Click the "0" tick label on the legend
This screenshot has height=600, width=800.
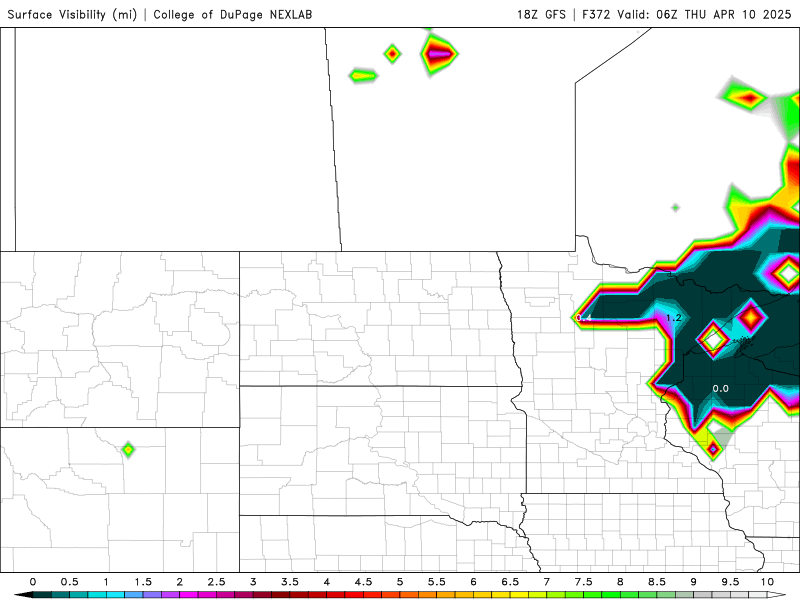[x=33, y=582]
